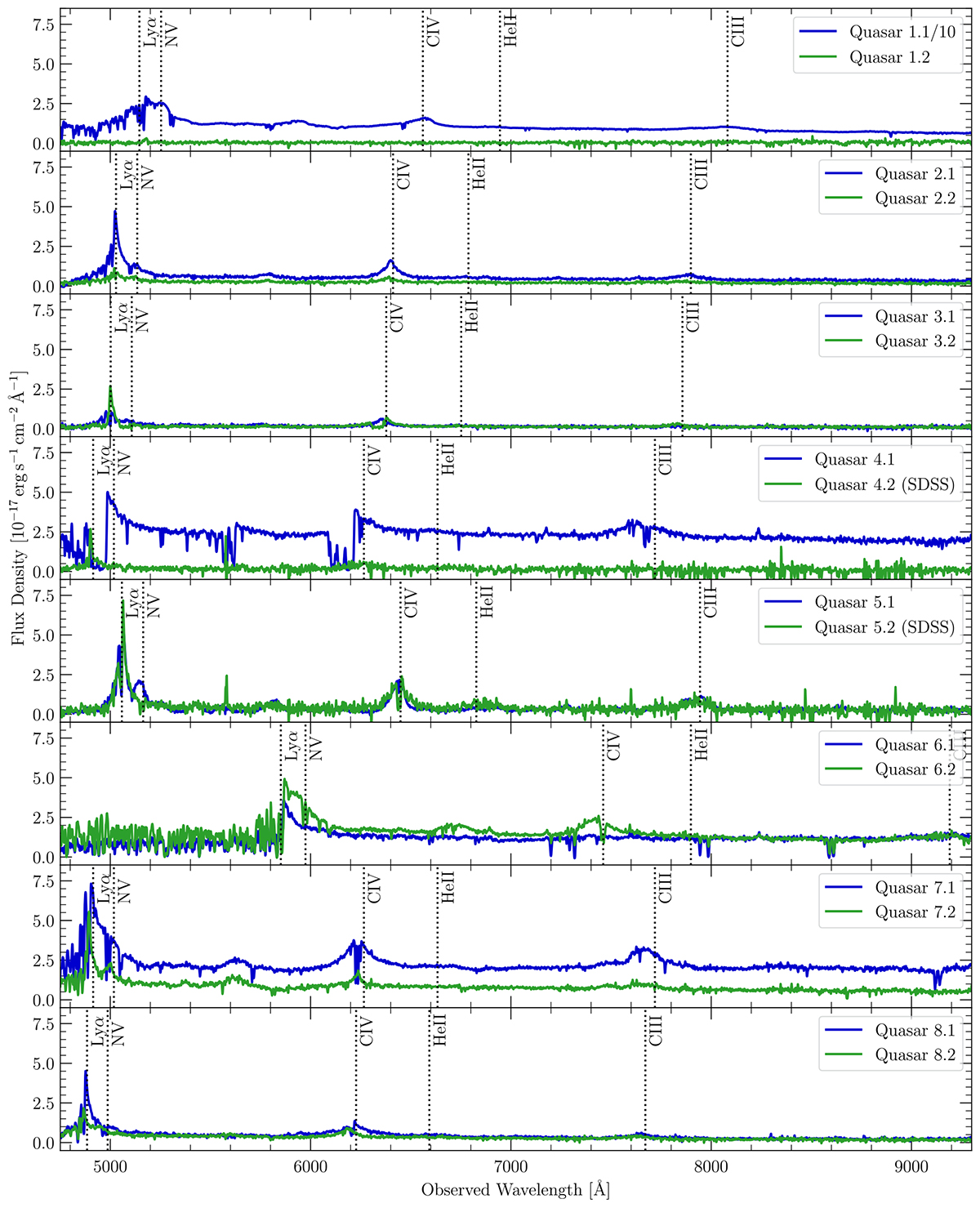Select the Quasar 5.2 (SDSS) legend entry
980x1208 pixels.
point(884,627)
